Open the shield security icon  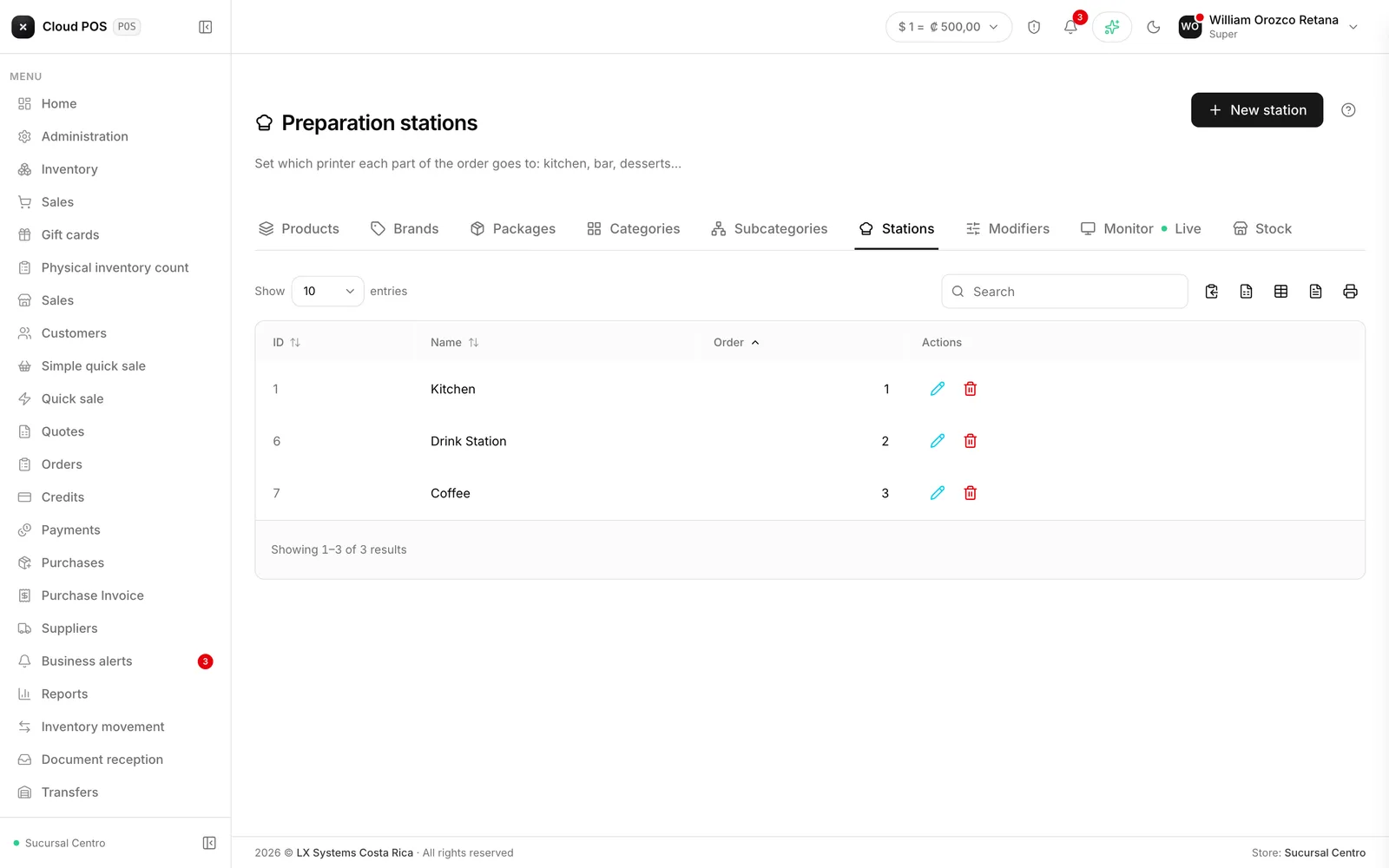pos(1034,27)
